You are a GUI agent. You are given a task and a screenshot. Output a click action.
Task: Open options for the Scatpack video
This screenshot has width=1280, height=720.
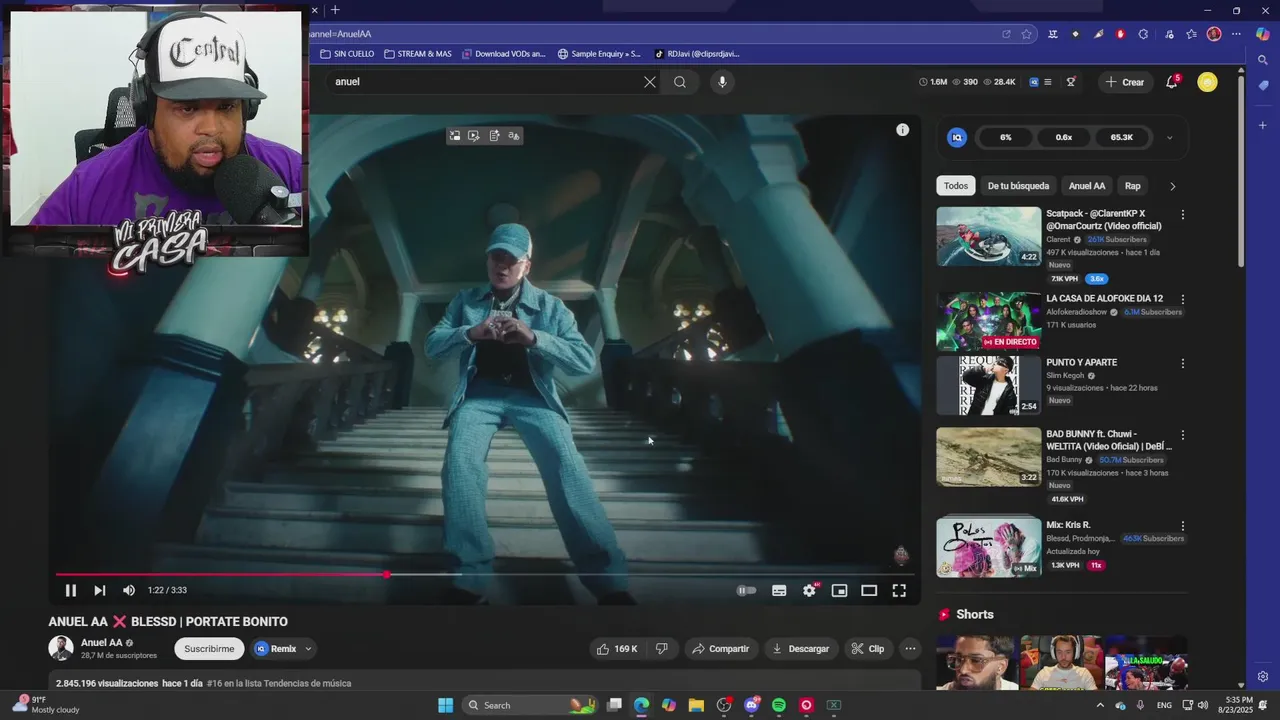tap(1182, 215)
